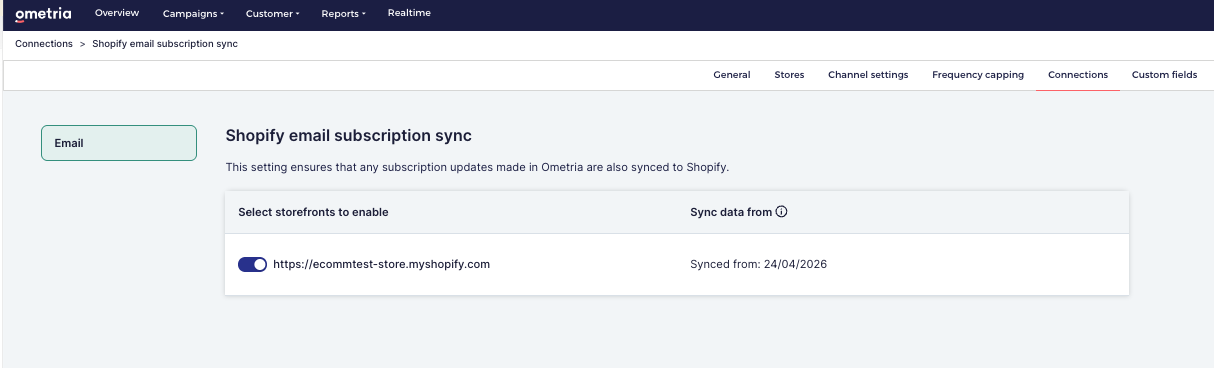This screenshot has width=1214, height=368.
Task: Disable sync for ecommtest-store.myshopify.com
Action: [252, 265]
